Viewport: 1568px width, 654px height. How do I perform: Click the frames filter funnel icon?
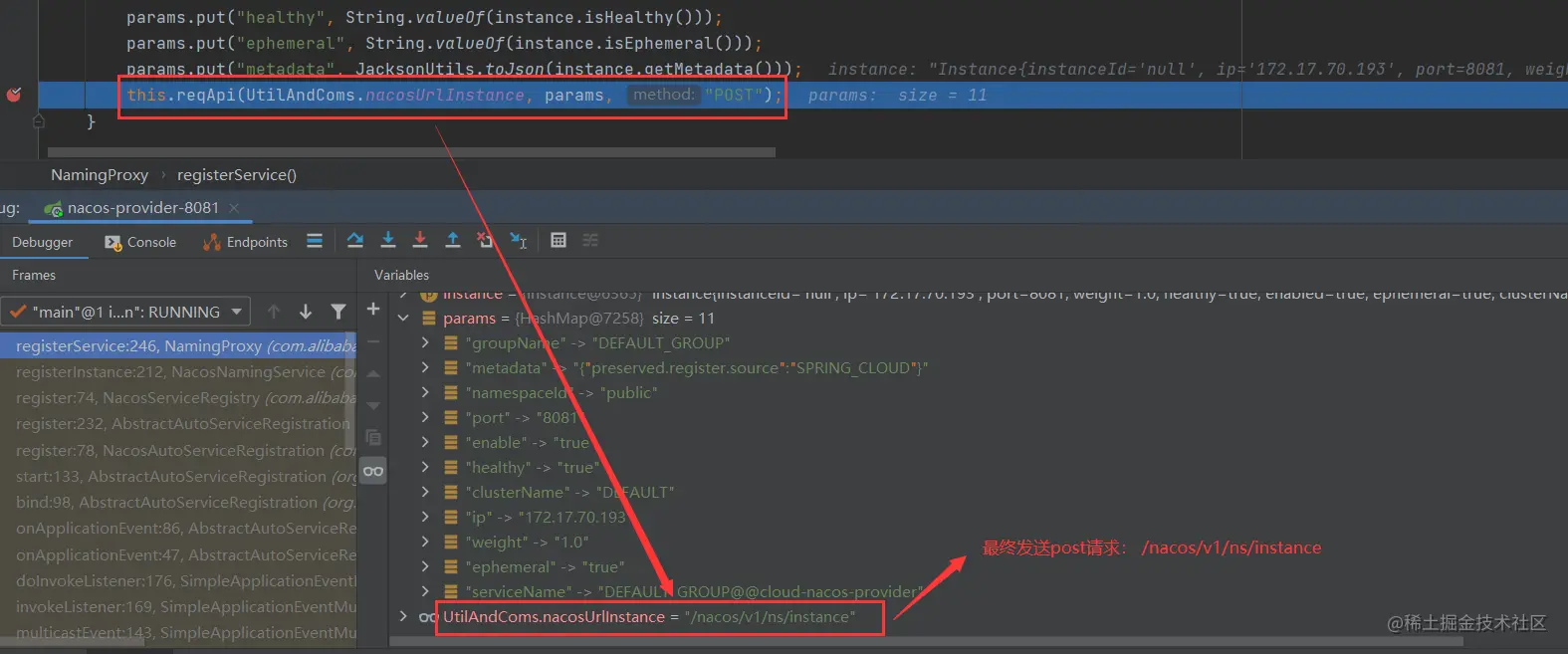(338, 312)
